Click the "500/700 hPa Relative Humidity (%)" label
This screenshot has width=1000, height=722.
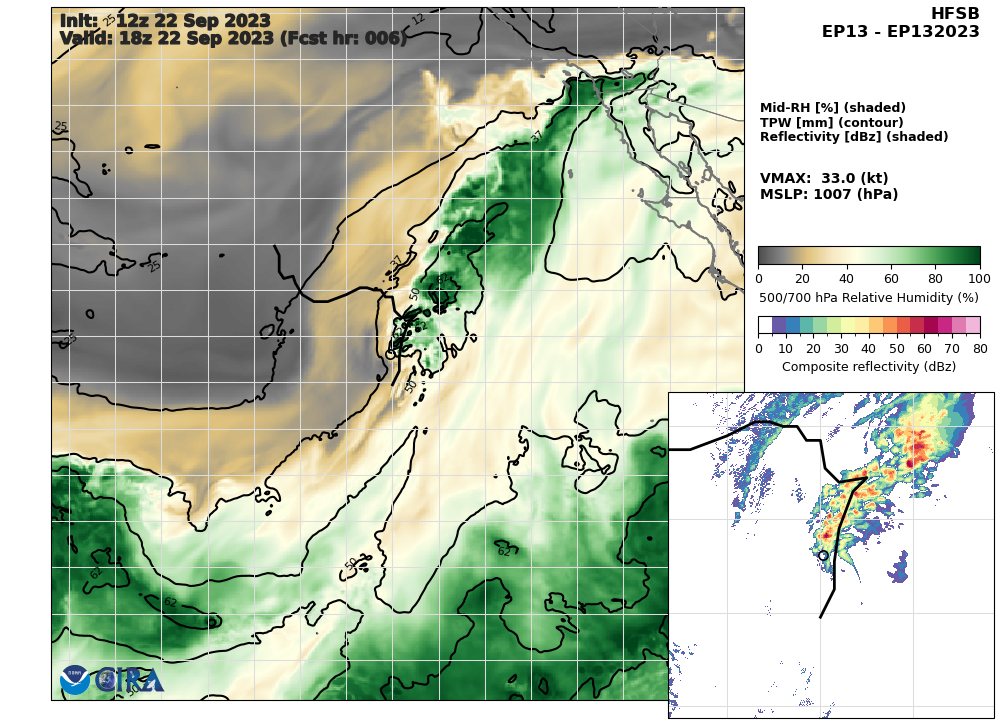tap(869, 298)
